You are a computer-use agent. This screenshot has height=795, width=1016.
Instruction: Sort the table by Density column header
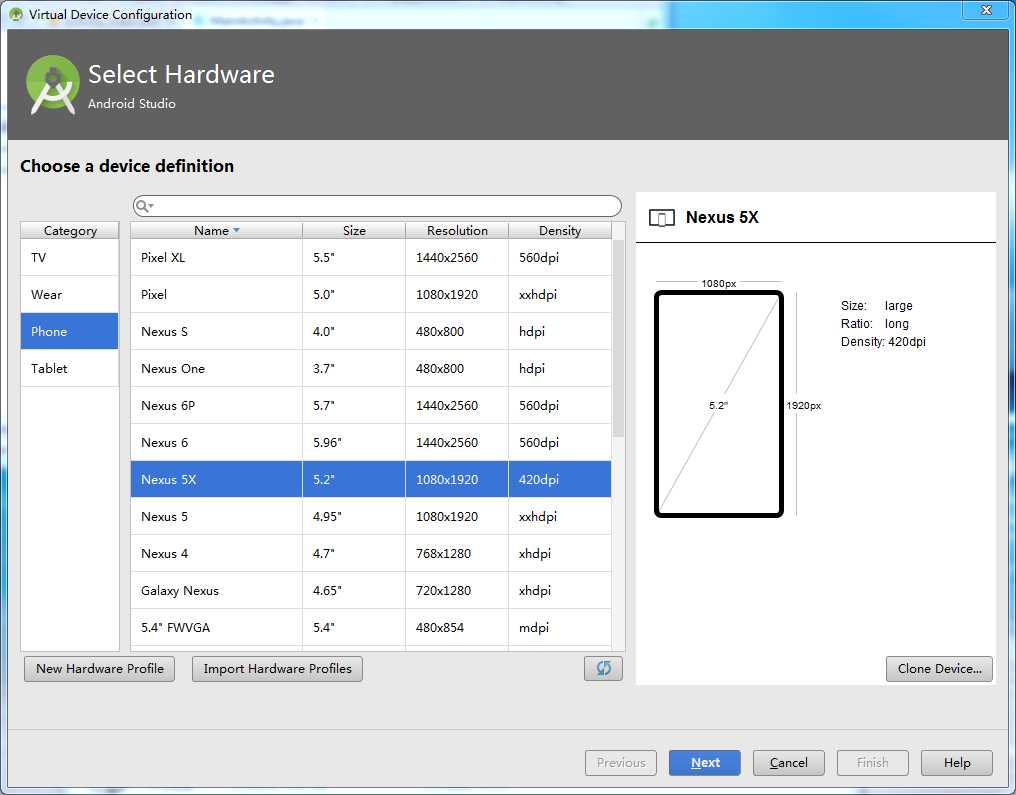(x=560, y=231)
